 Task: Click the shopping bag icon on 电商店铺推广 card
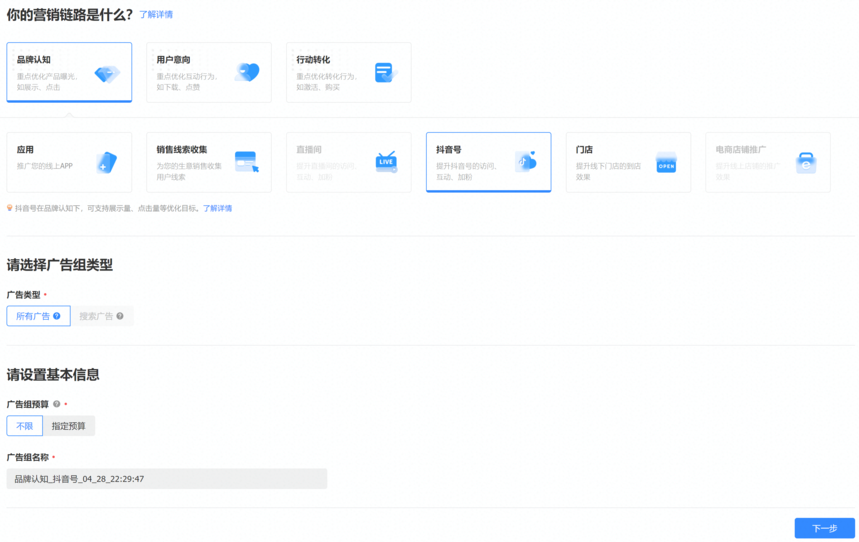[x=806, y=163]
